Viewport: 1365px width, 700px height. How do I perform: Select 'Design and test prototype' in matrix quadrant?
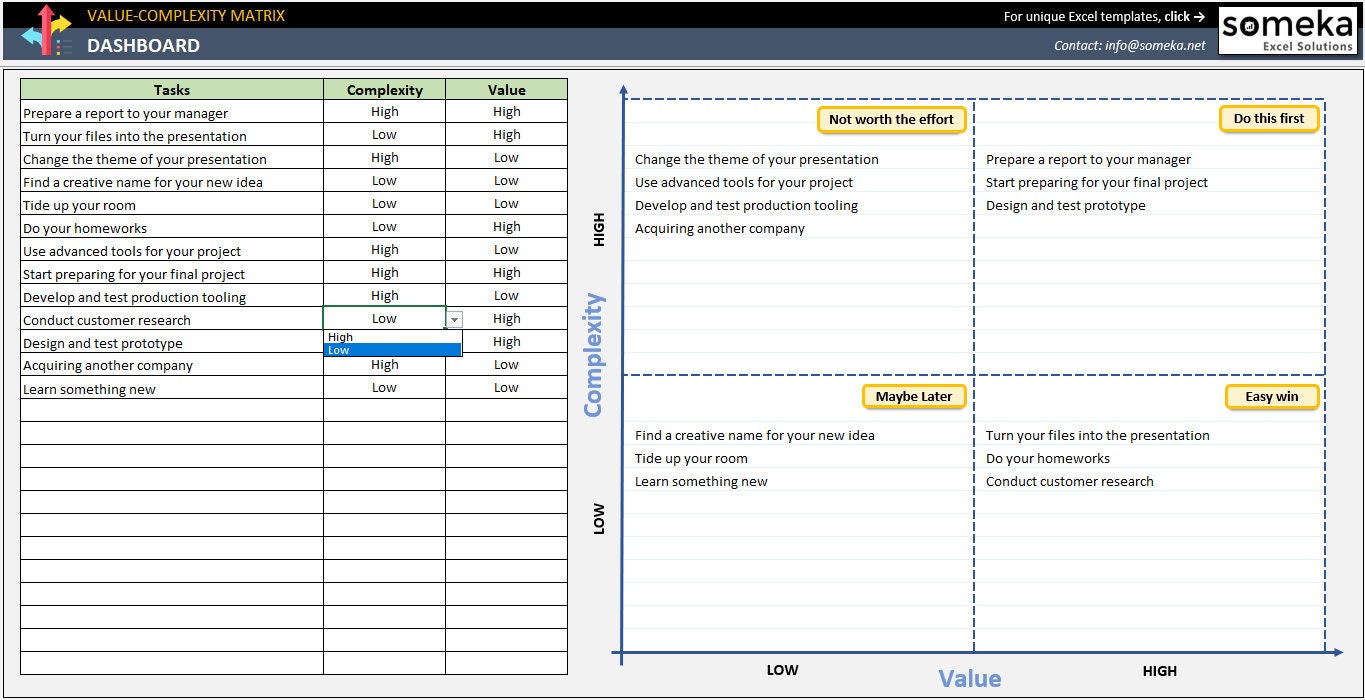pyautogui.click(x=1066, y=205)
